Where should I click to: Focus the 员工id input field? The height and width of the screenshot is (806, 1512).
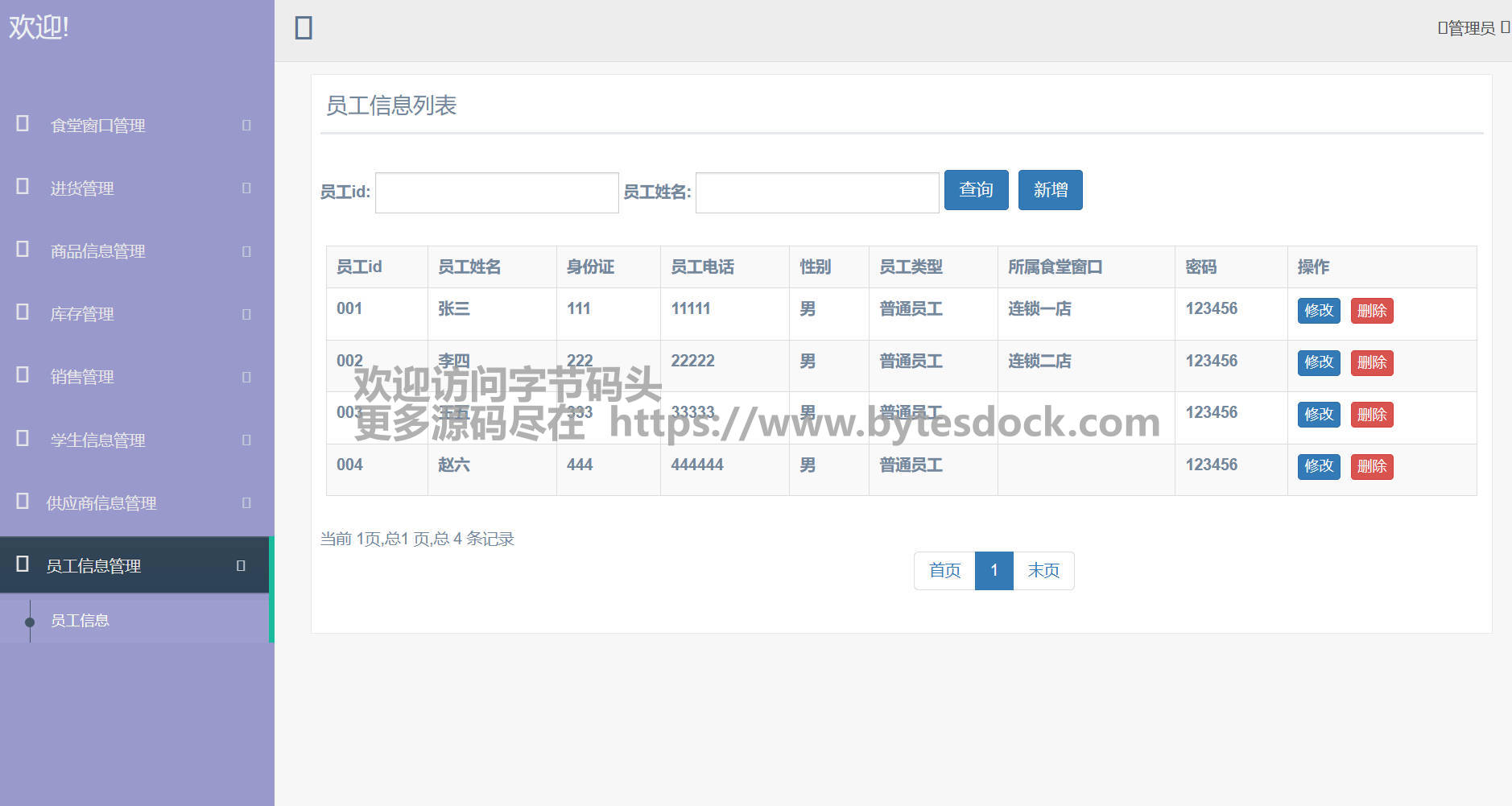click(497, 192)
